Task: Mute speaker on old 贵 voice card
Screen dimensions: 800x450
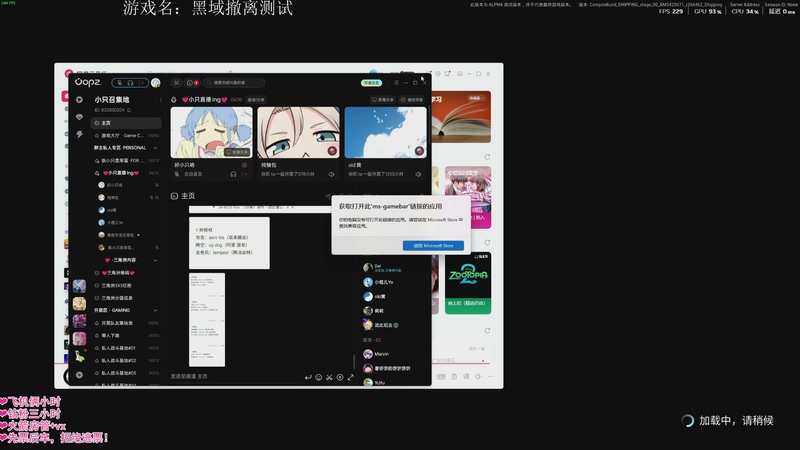Action: tap(418, 174)
